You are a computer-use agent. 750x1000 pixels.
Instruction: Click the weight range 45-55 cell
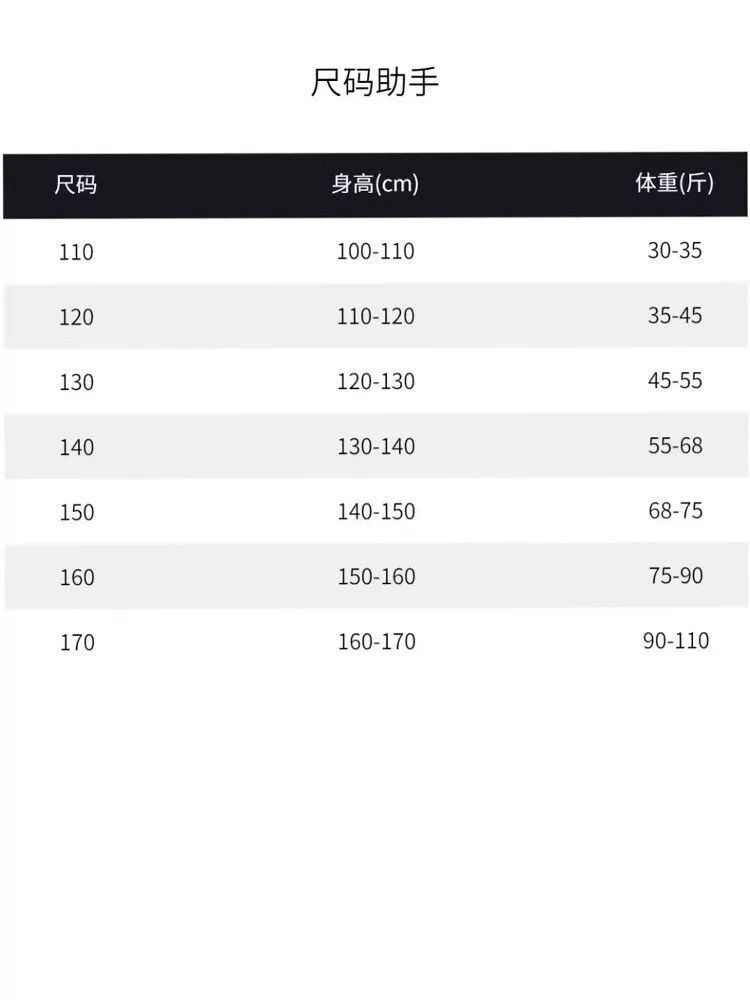pyautogui.click(x=675, y=381)
